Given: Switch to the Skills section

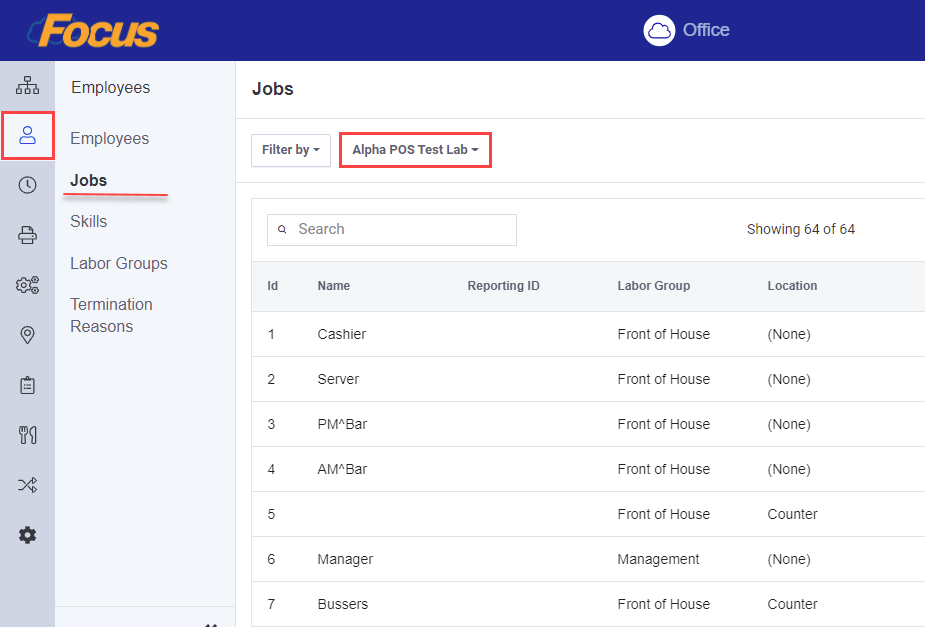Looking at the screenshot, I should click(x=88, y=221).
